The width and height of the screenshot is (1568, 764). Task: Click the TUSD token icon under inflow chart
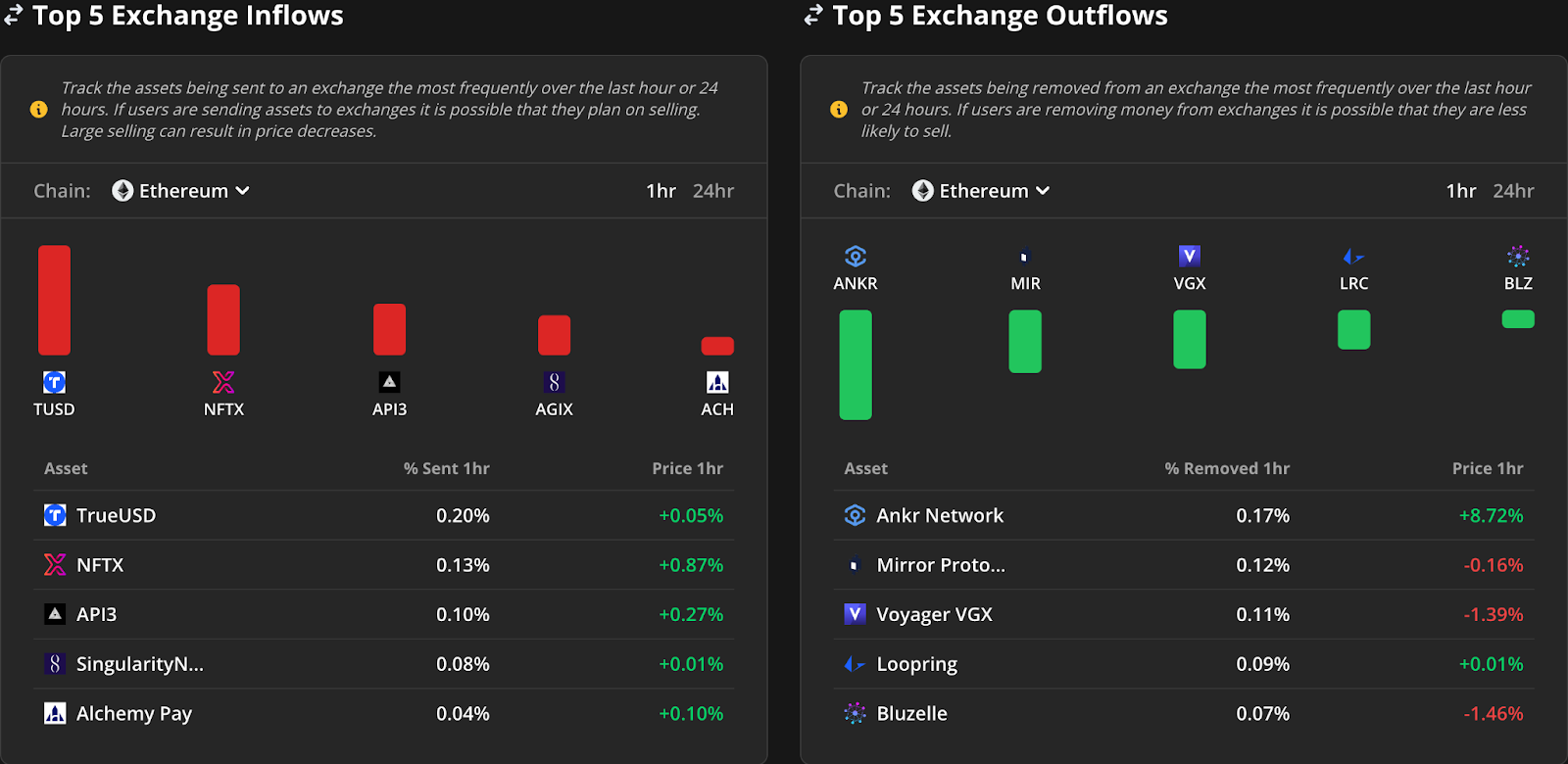(x=55, y=382)
